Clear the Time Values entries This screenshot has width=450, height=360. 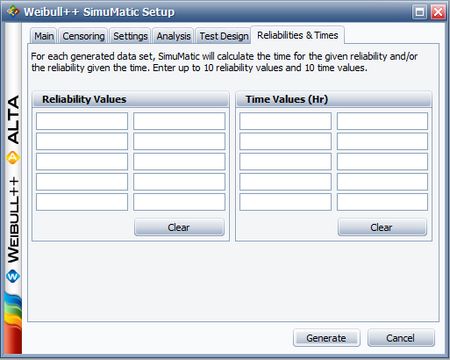coord(382,227)
